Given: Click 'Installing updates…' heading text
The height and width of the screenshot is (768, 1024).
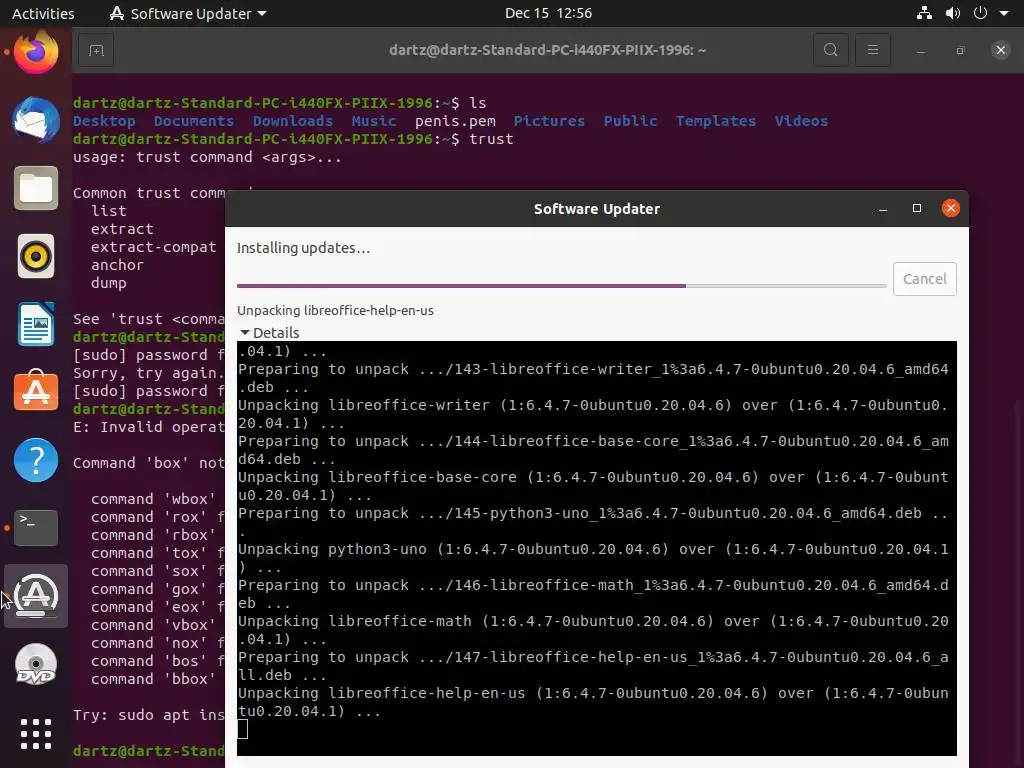Looking at the screenshot, I should tap(303, 248).
